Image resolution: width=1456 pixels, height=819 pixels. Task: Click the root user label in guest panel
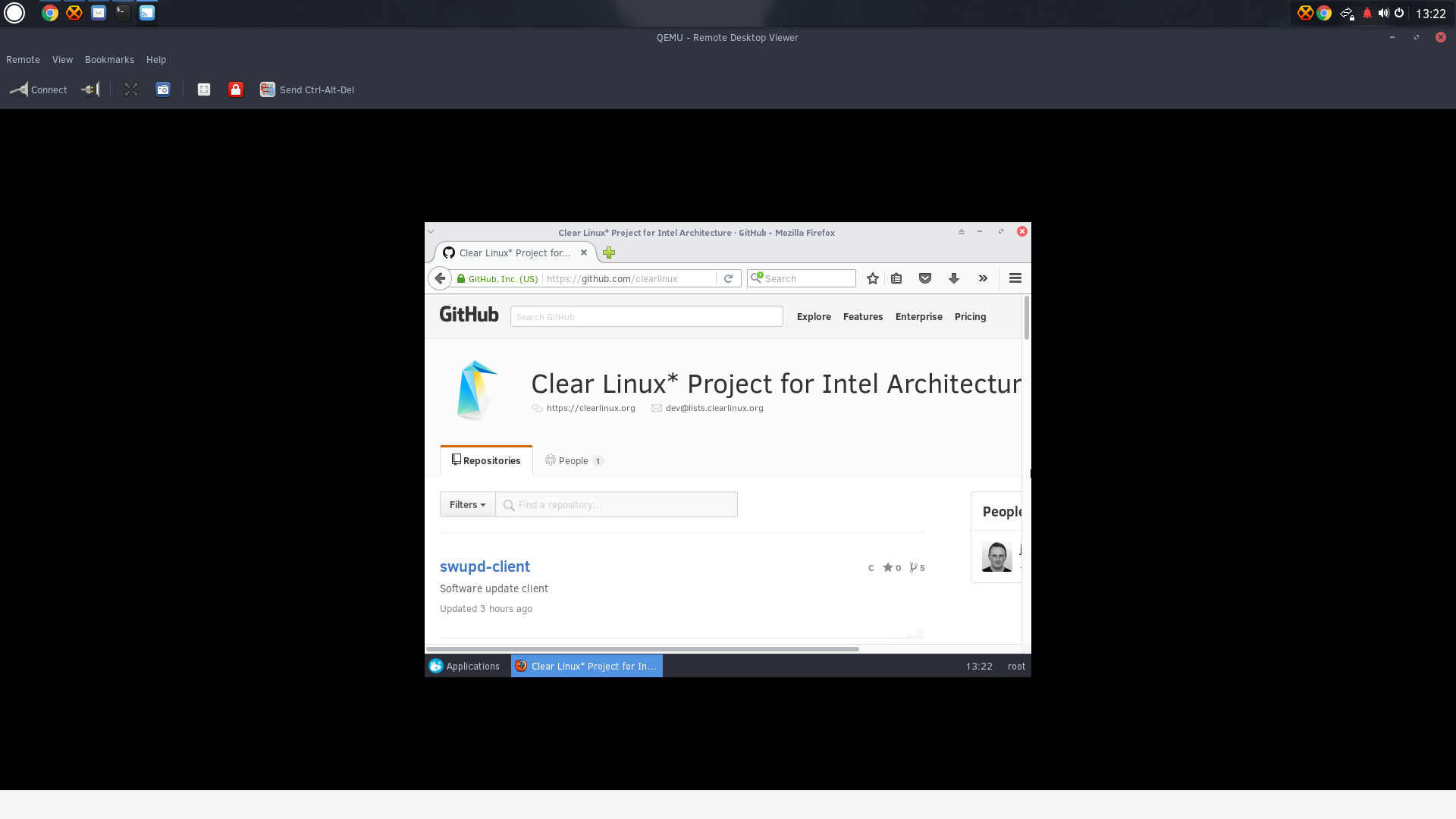click(1016, 667)
